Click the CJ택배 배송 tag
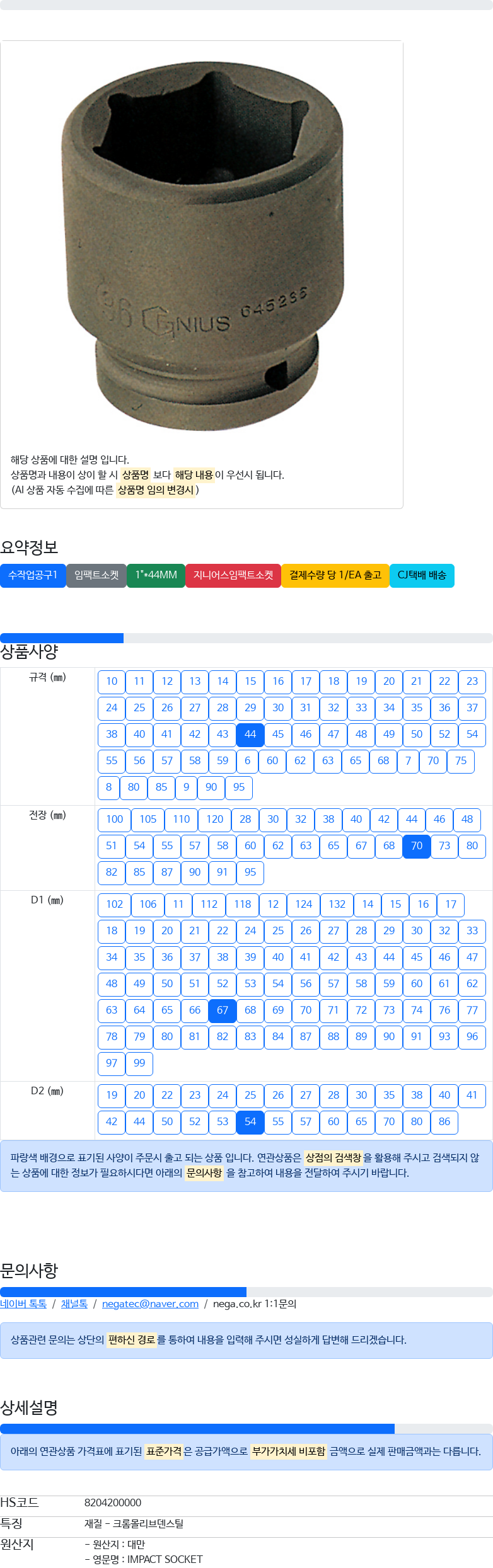This screenshot has height=1568, width=493. tap(422, 575)
